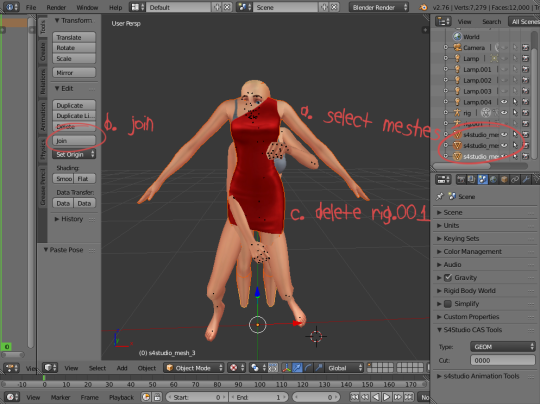
Task: Select the translate manipulator arrow icon
Action: [297, 368]
